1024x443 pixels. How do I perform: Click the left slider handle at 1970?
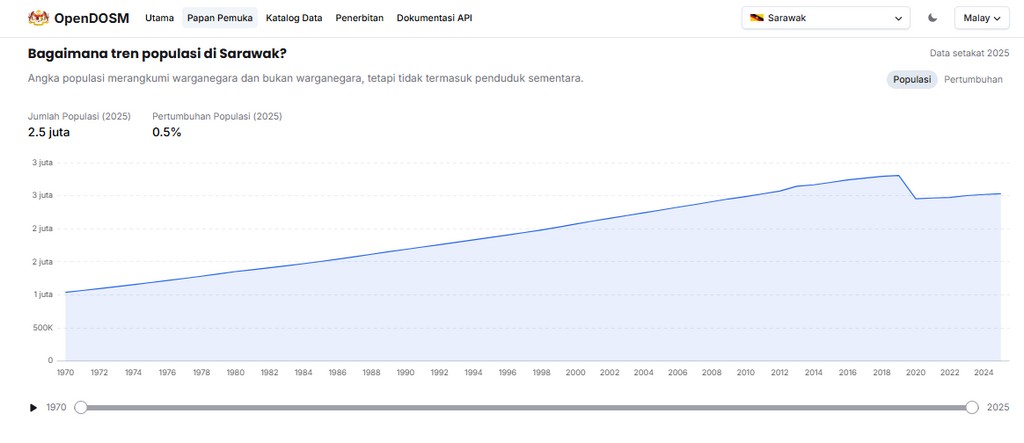point(81,407)
